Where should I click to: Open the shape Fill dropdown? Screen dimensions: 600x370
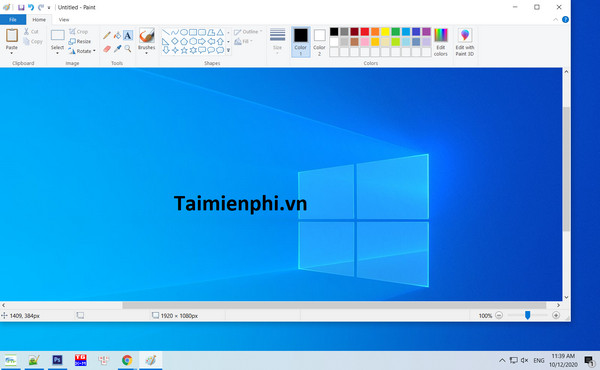click(243, 41)
